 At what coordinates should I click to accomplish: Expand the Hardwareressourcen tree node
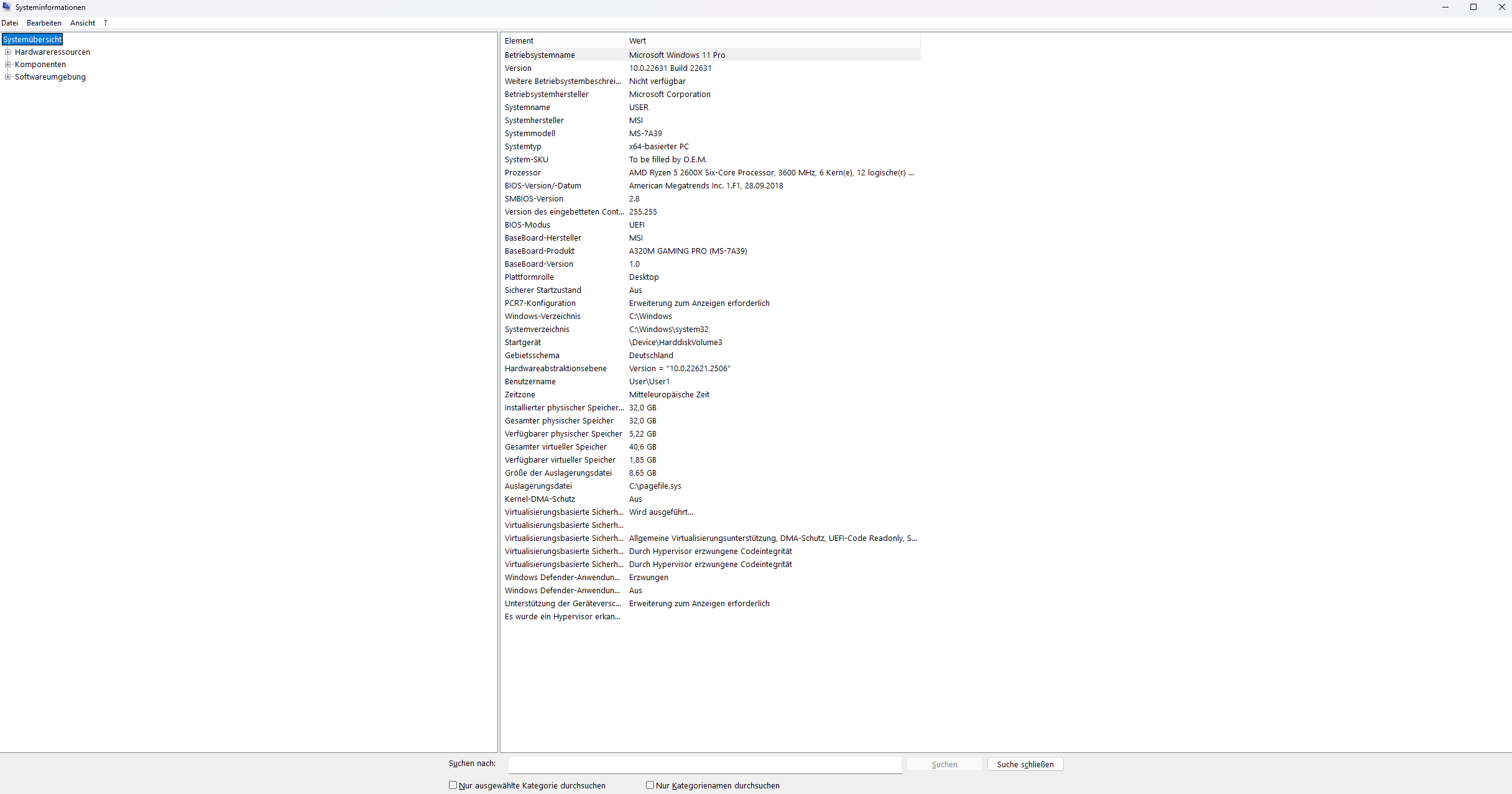tap(8, 52)
